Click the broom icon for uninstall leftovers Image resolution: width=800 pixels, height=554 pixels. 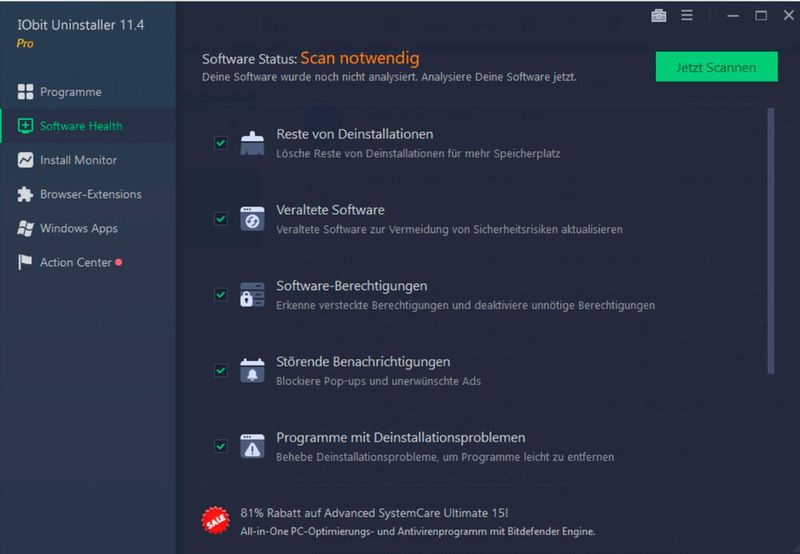(x=253, y=143)
